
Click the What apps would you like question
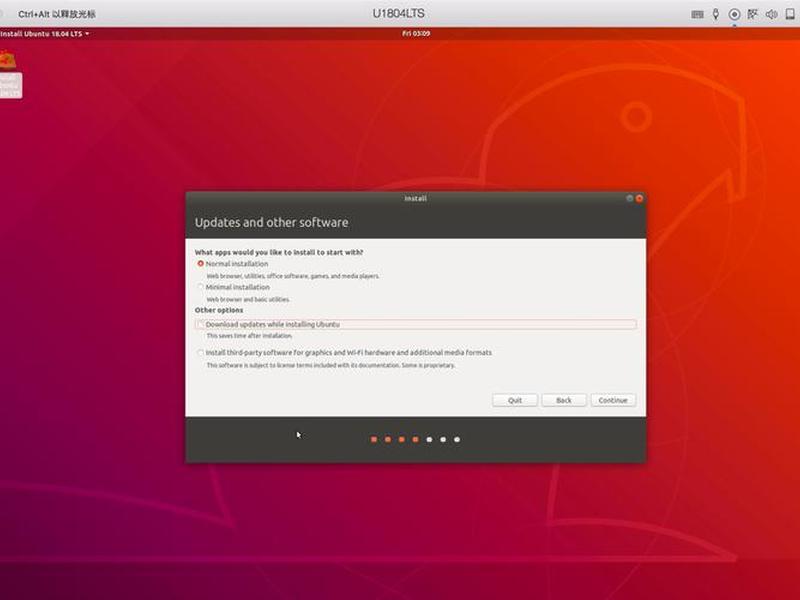click(279, 253)
